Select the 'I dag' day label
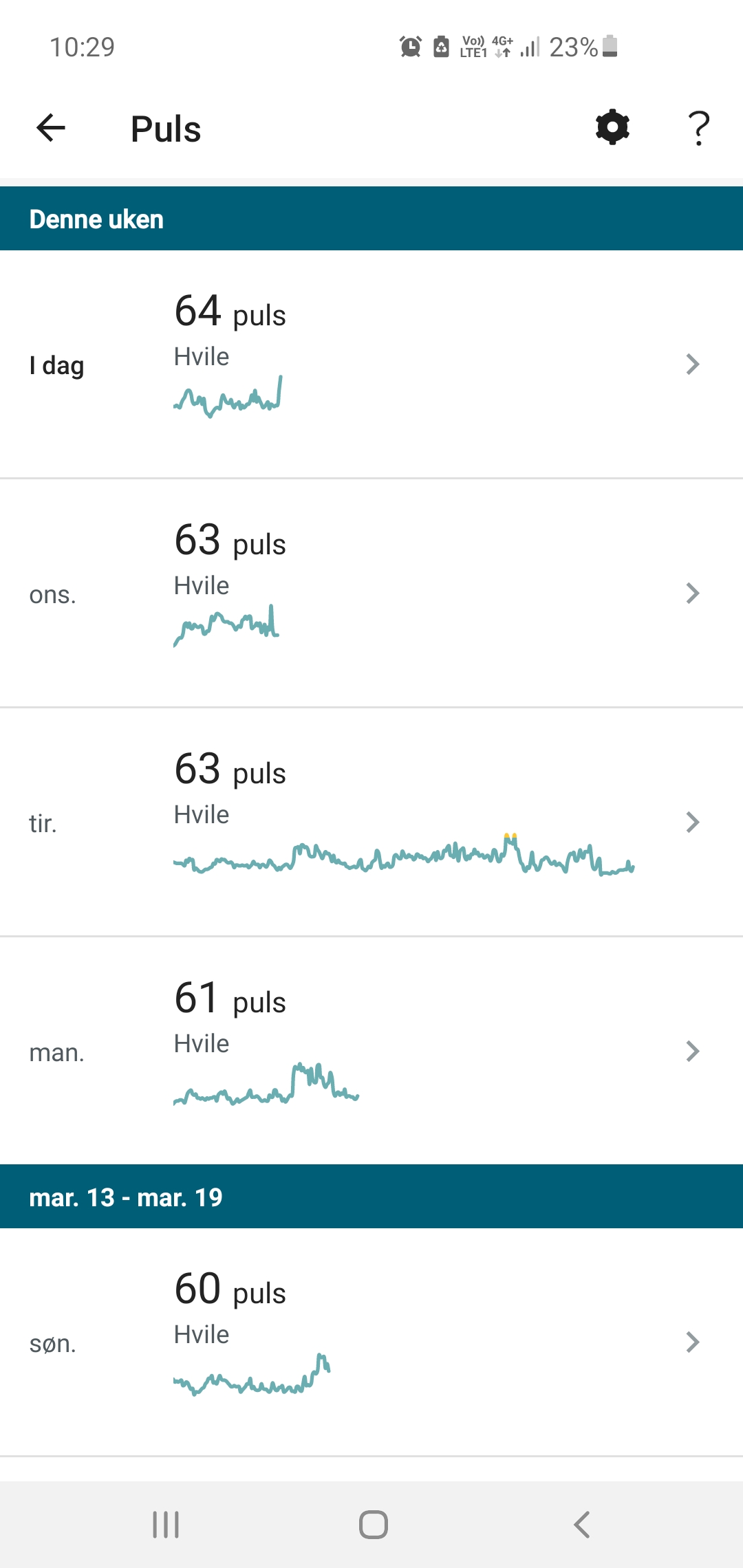This screenshot has height=1568, width=743. tap(56, 365)
